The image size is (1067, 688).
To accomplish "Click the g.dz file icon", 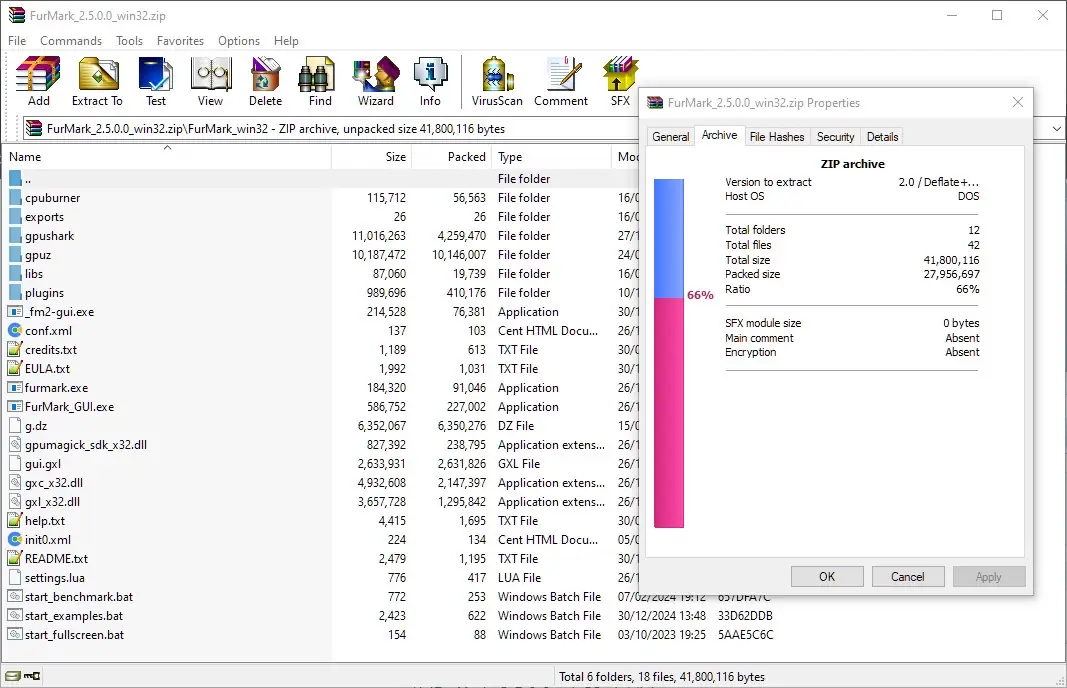I will [15, 426].
